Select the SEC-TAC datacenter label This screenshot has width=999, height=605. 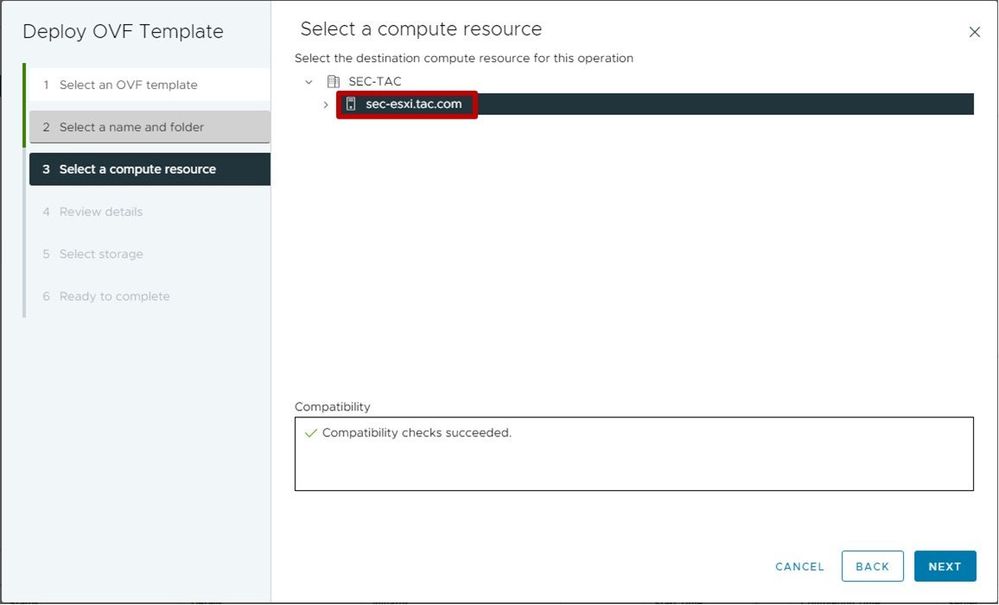pyautogui.click(x=375, y=82)
